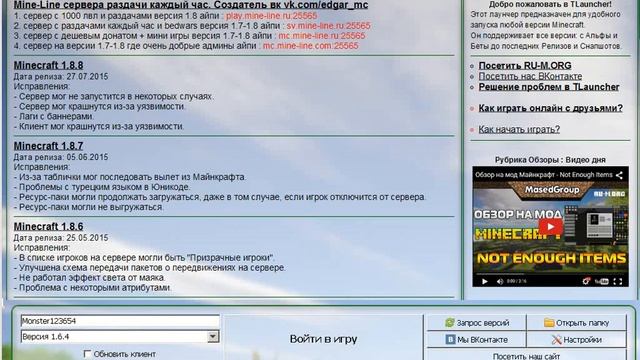Open the Настройки button
This screenshot has height=360, width=640.
[576, 340]
